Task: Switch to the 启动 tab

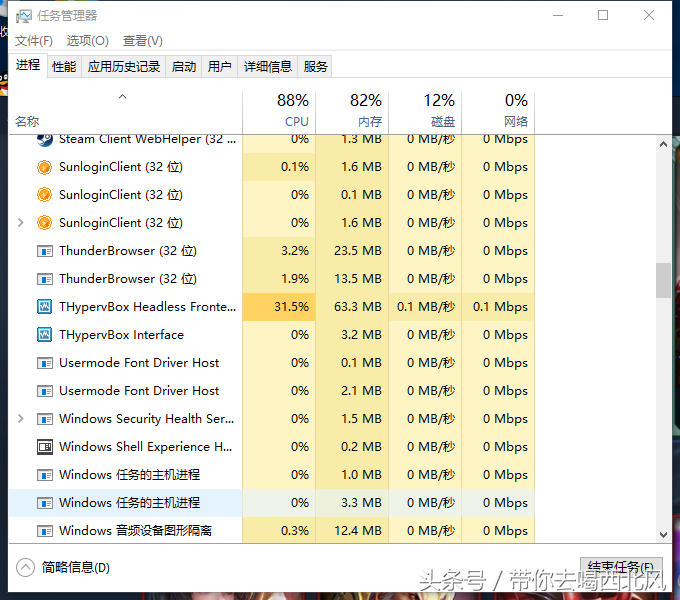Action: pyautogui.click(x=184, y=67)
